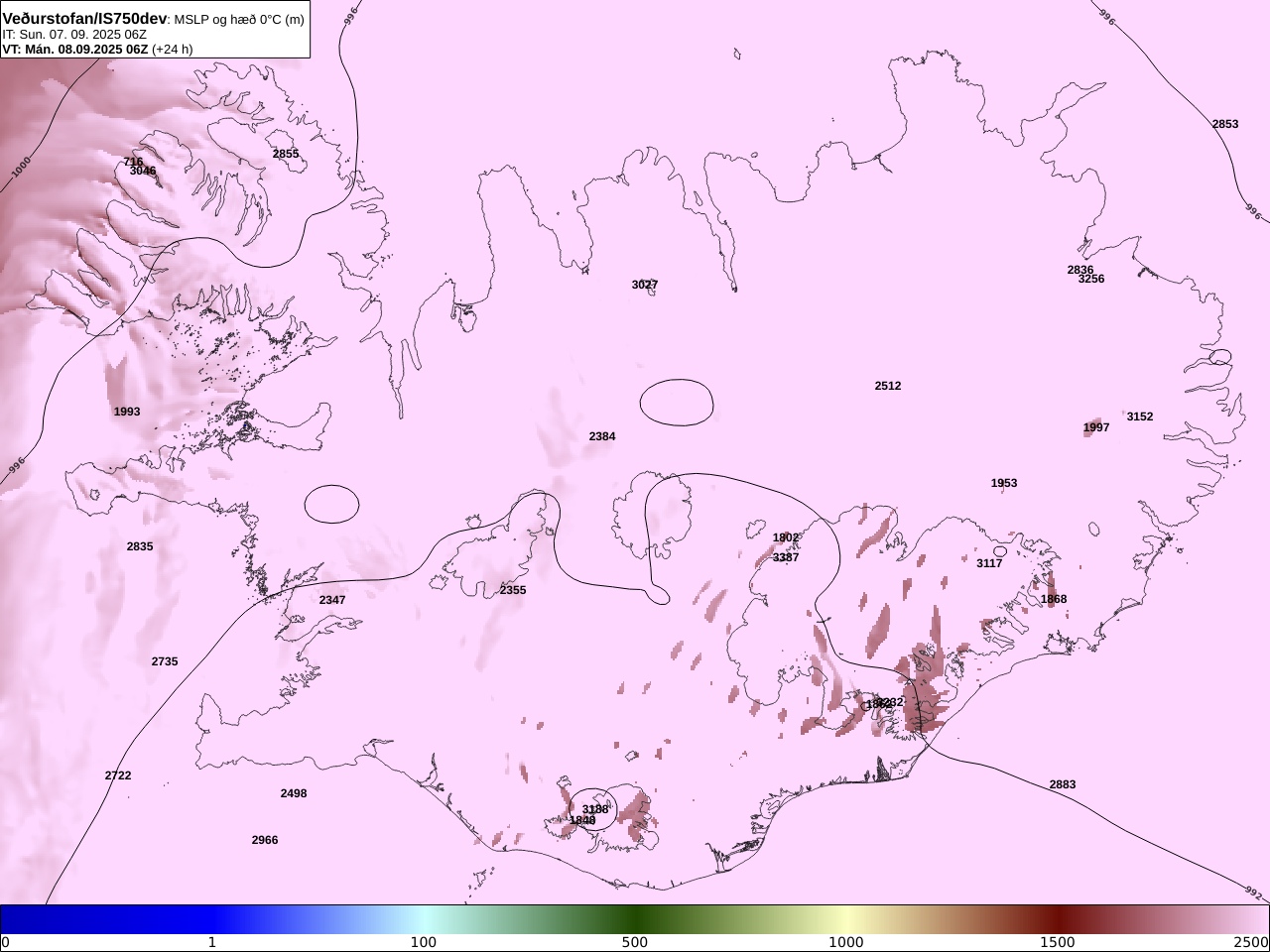Click the 3117 height value
Viewport: 1270px width, 952px height.
989,563
